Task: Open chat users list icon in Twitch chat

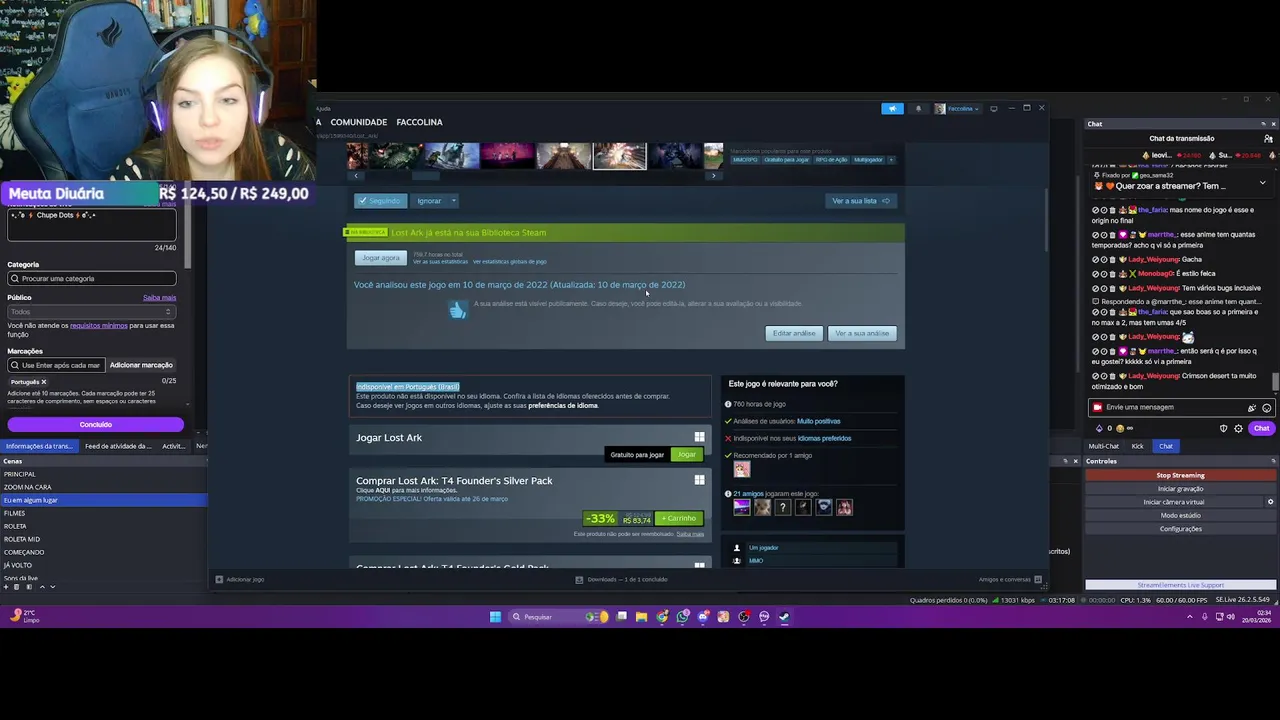Action: 1268,138
